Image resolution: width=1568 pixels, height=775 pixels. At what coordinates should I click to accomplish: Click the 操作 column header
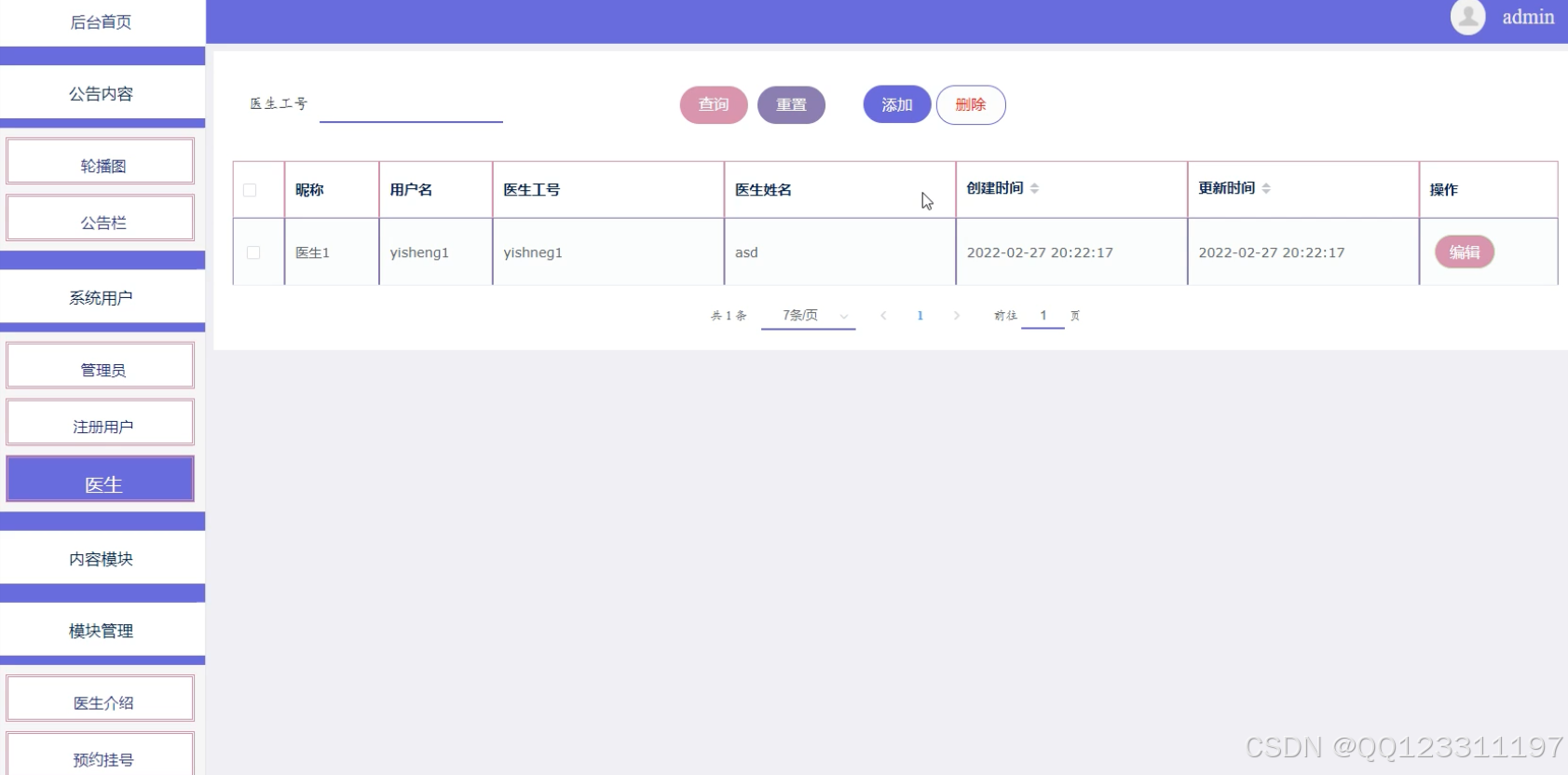coord(1489,190)
